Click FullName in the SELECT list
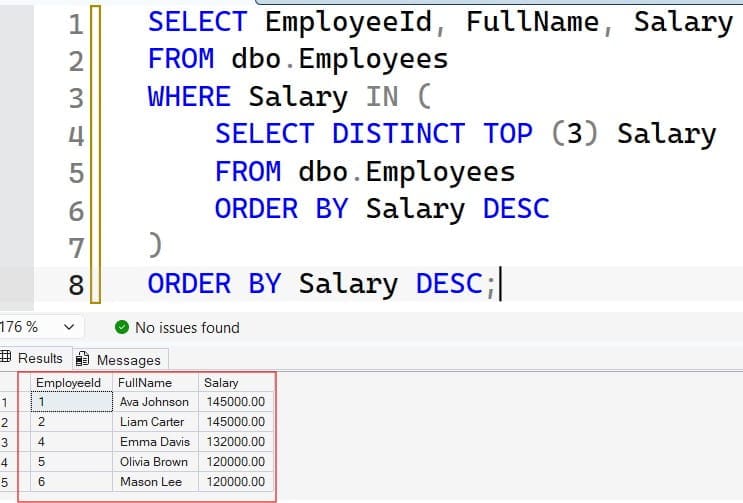Screen dimensions: 743x503 pyautogui.click(x=533, y=22)
